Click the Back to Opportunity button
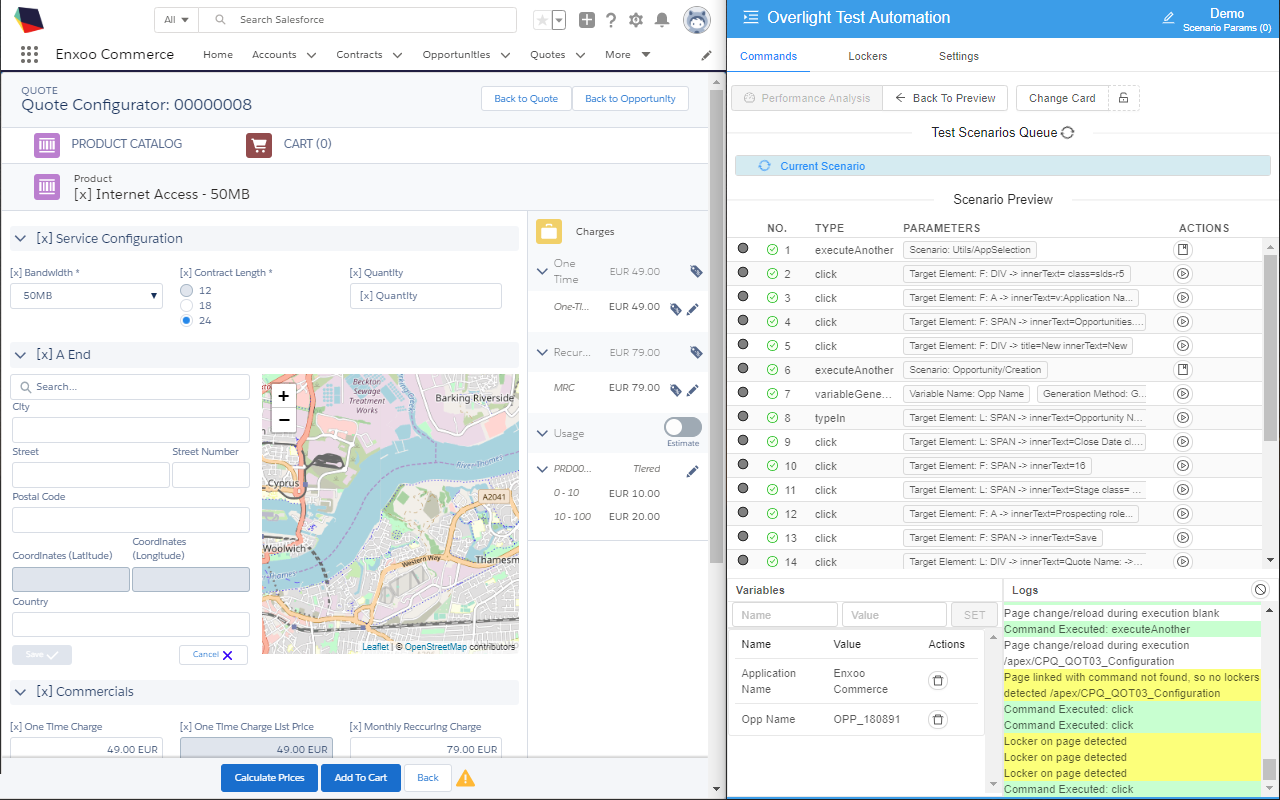Viewport: 1280px width, 800px height. pyautogui.click(x=630, y=98)
